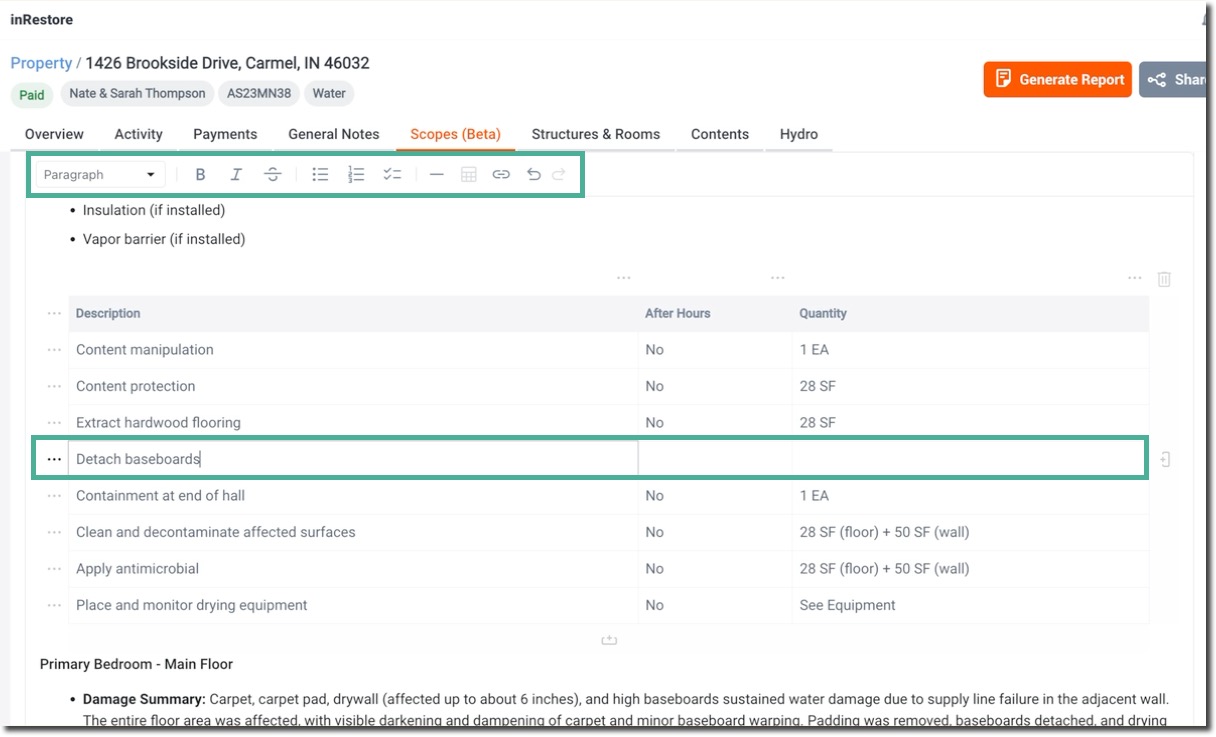Open row options for Detach baseboards row
The image size is (1216, 737).
pyautogui.click(x=54, y=459)
